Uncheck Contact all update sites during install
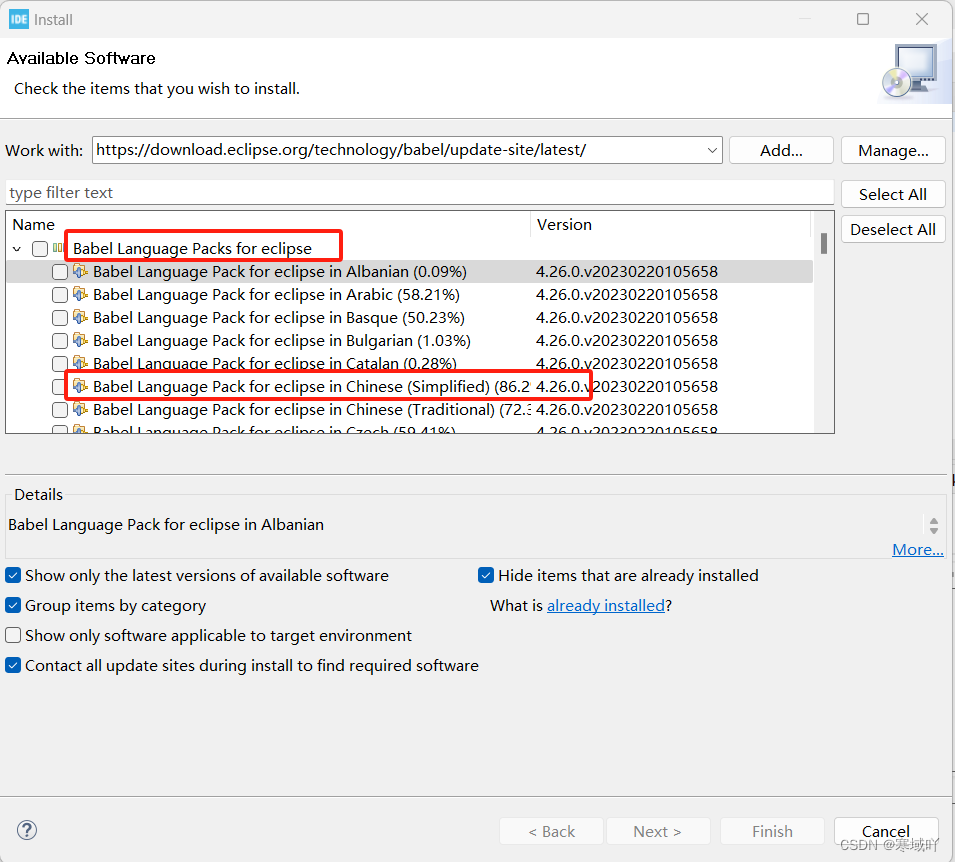 coord(13,665)
